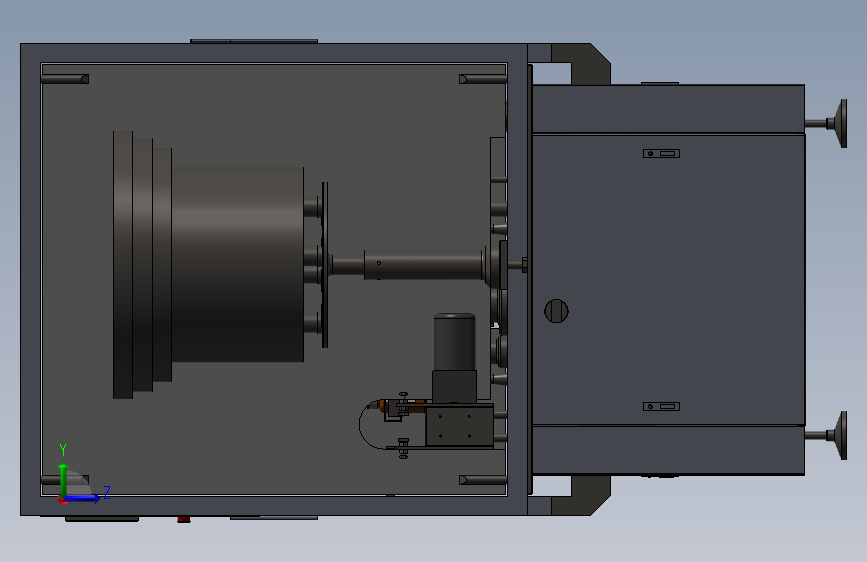Click the blue Z axis arrow of the triad
Screen dimensions: 867x562
pos(82,498)
